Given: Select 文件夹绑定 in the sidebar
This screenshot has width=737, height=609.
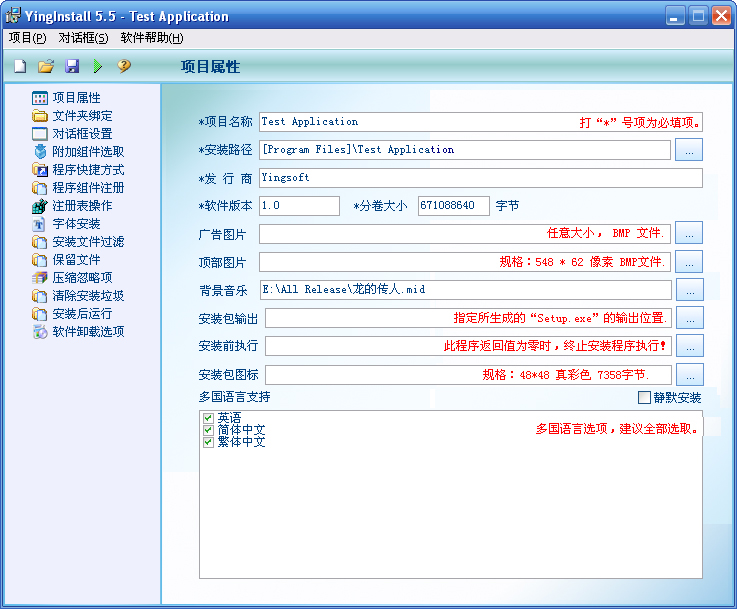Looking at the screenshot, I should point(82,116).
